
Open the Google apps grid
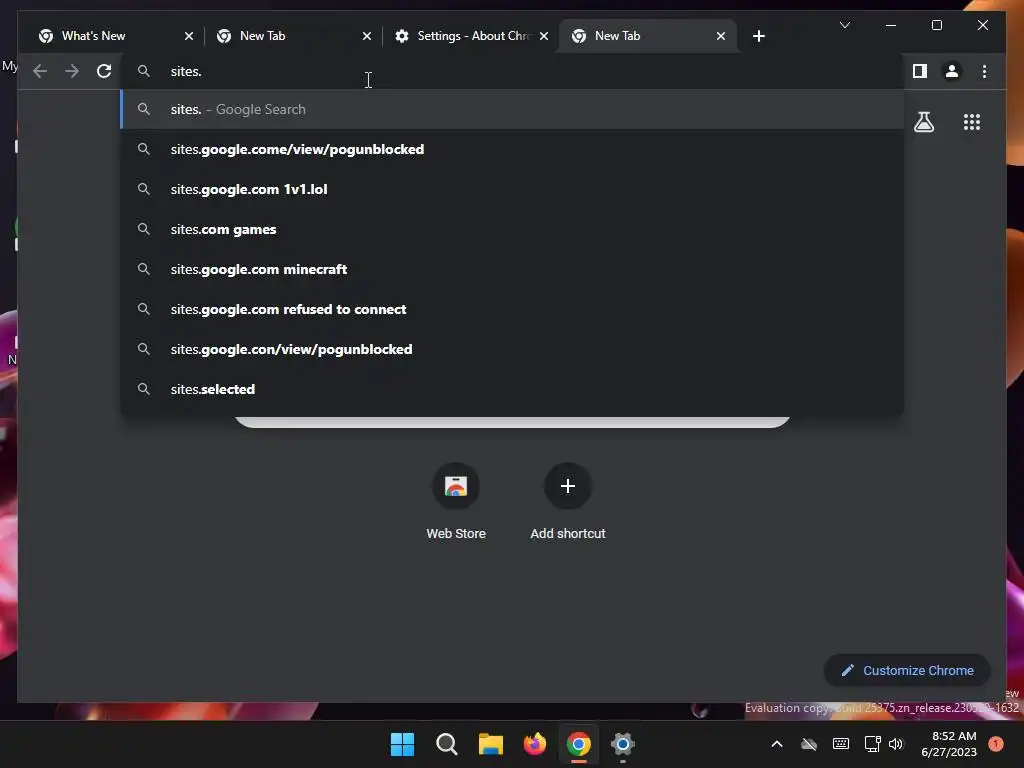(972, 122)
